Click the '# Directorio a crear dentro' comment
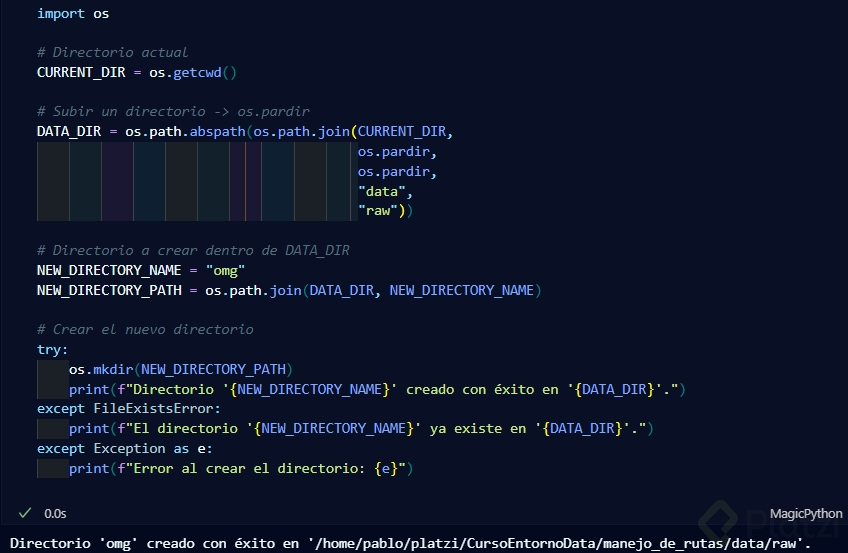 pyautogui.click(x=193, y=250)
